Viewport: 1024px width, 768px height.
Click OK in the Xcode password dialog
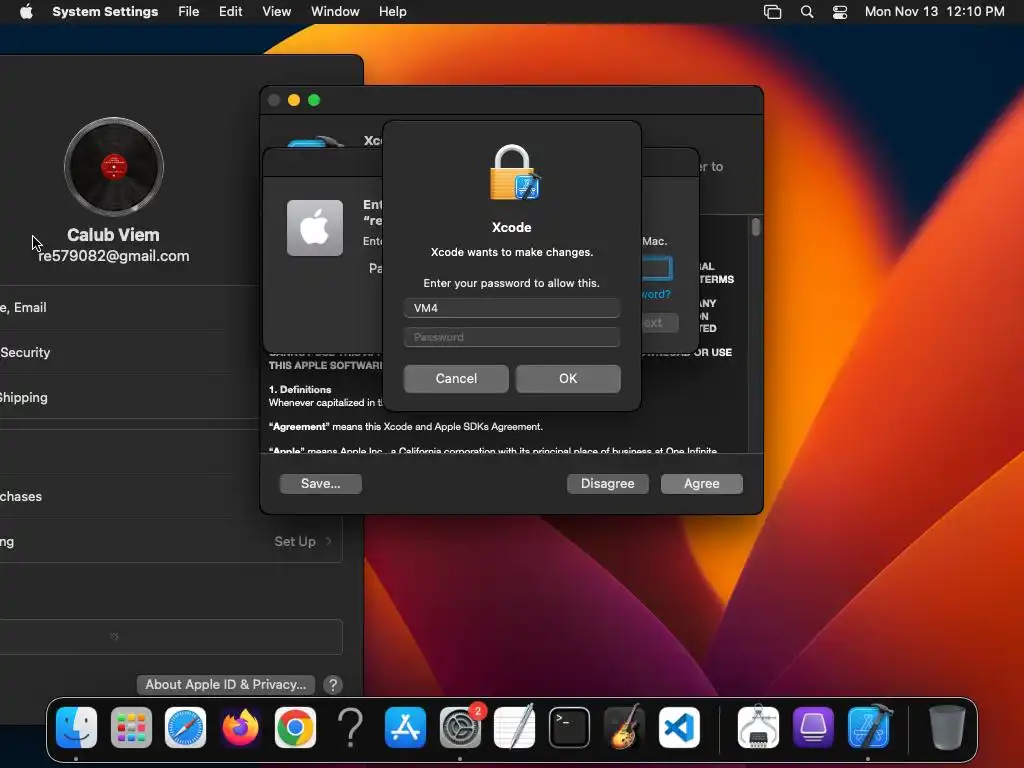click(568, 379)
